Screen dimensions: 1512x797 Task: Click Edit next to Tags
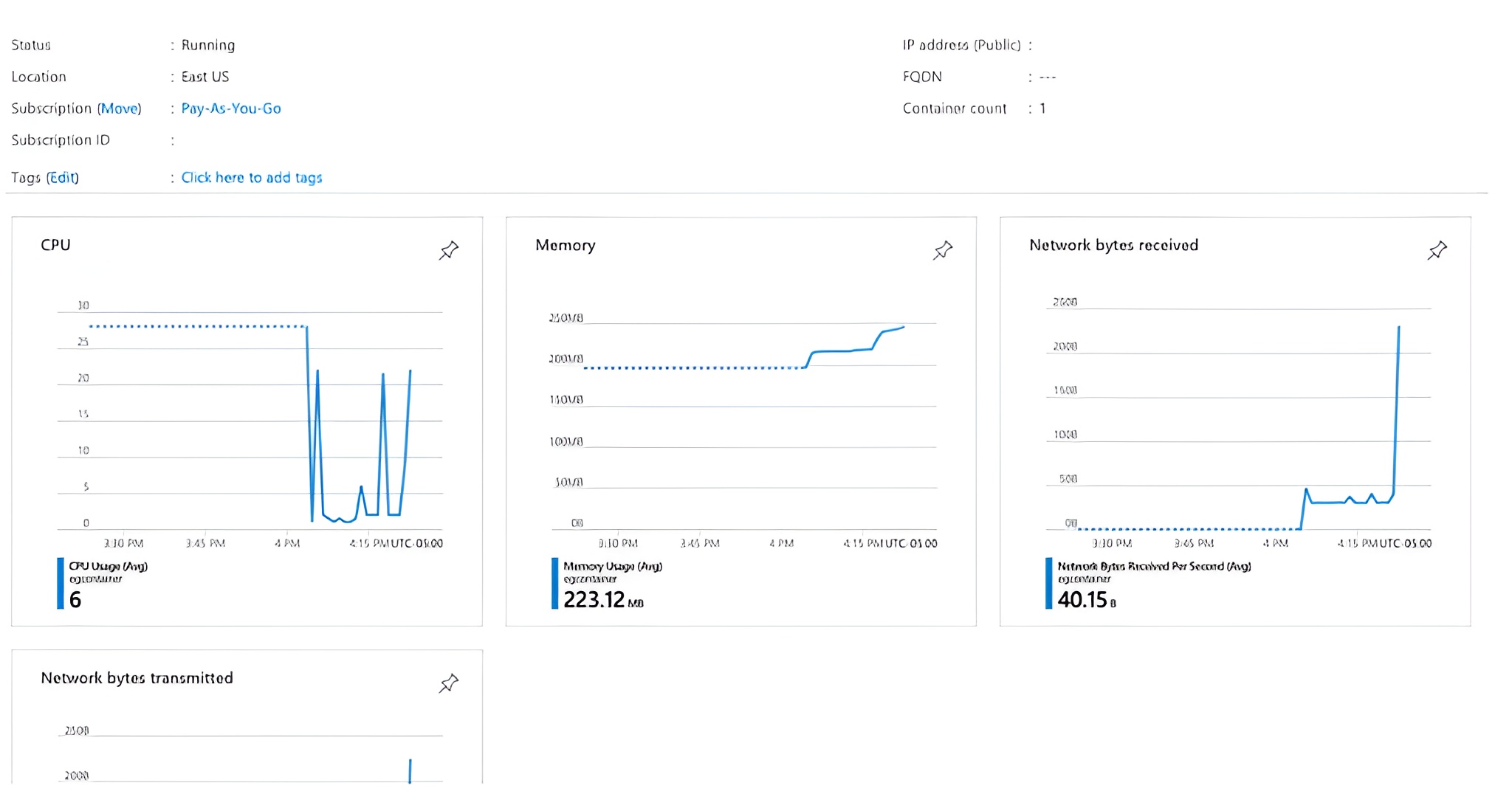[63, 177]
